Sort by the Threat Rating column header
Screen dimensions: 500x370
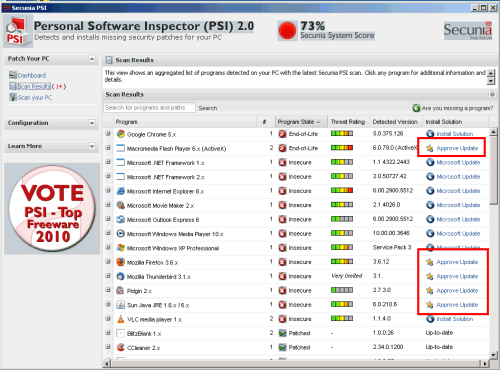[x=349, y=122]
